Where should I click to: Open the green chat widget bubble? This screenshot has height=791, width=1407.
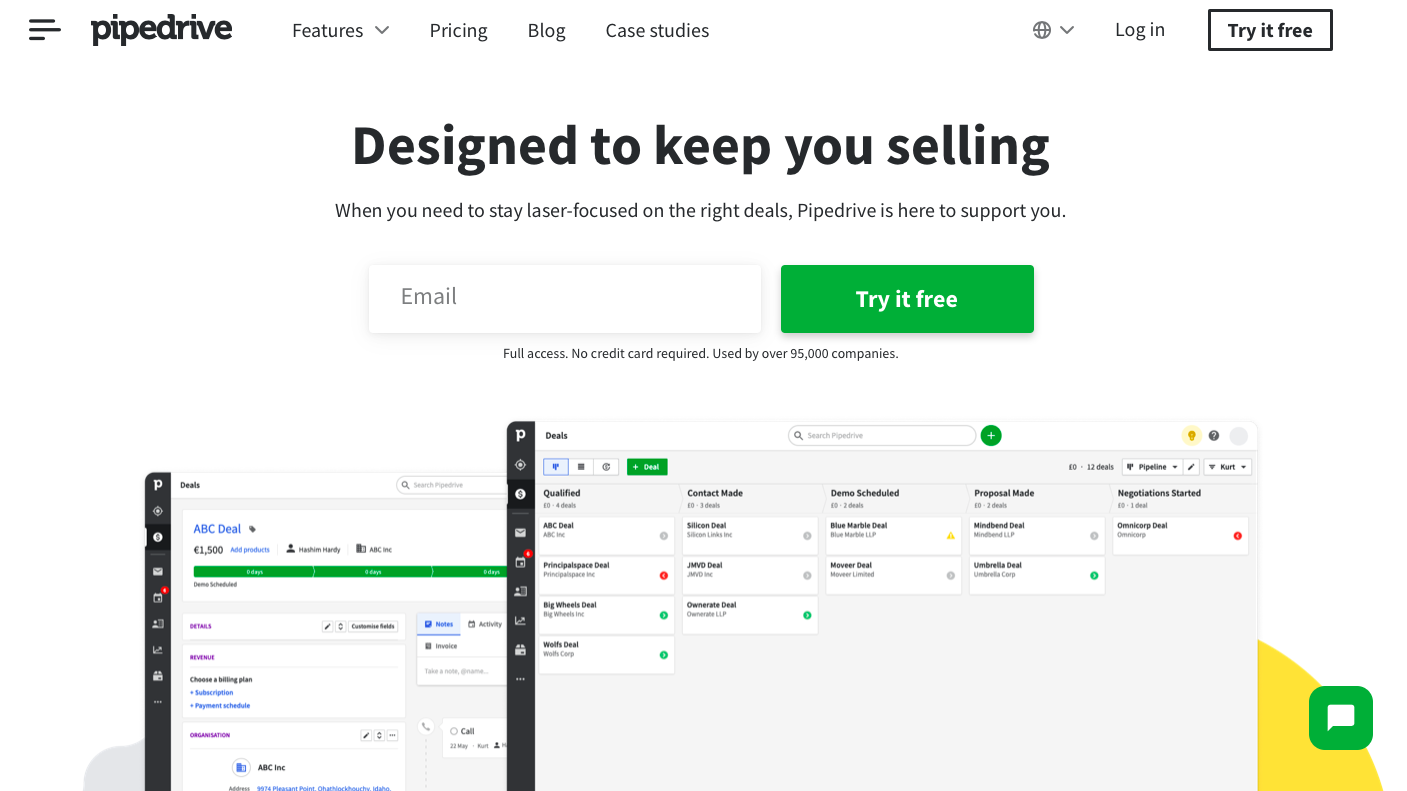(1341, 718)
